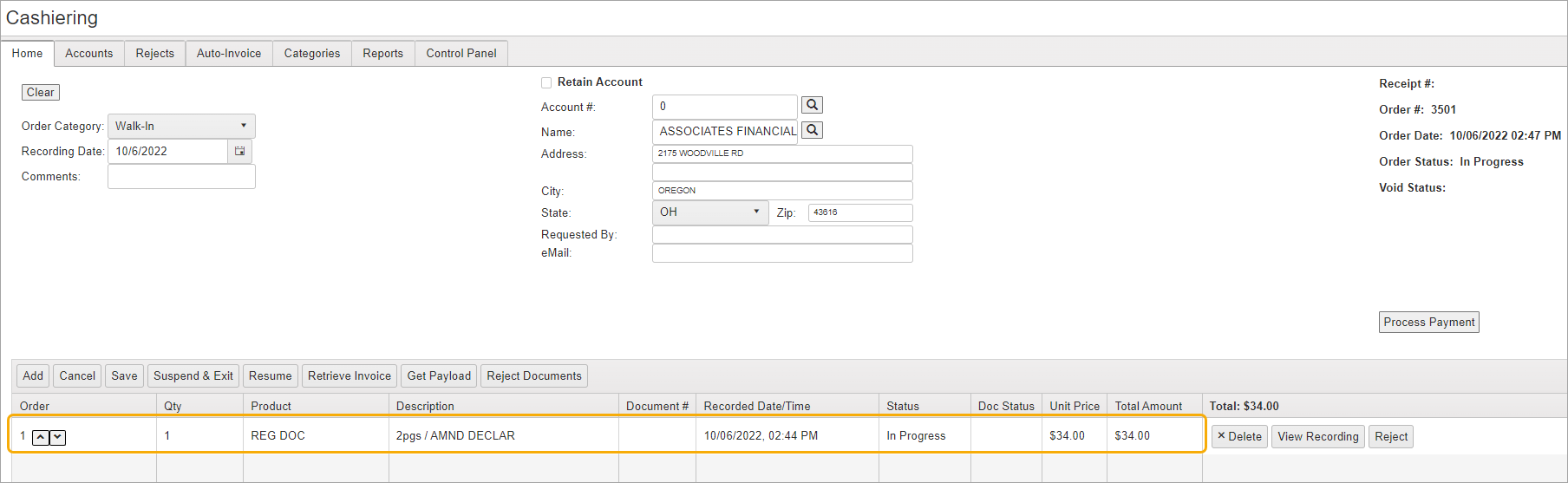
Task: Move order row up with arrow
Action: 40,437
